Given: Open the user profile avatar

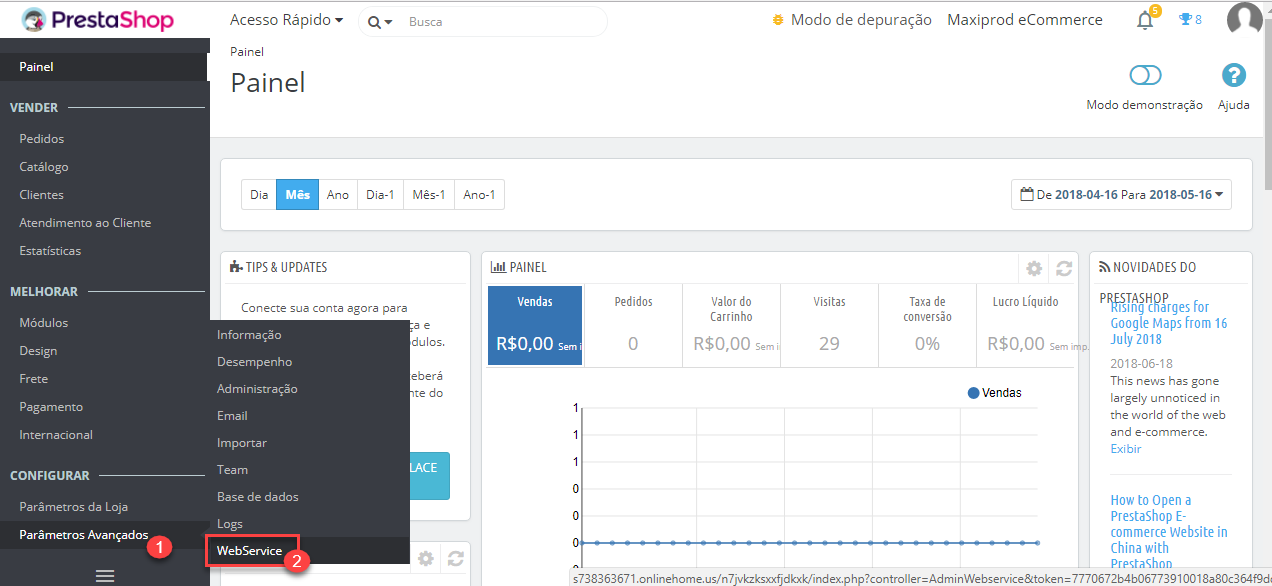Looking at the screenshot, I should (x=1244, y=20).
